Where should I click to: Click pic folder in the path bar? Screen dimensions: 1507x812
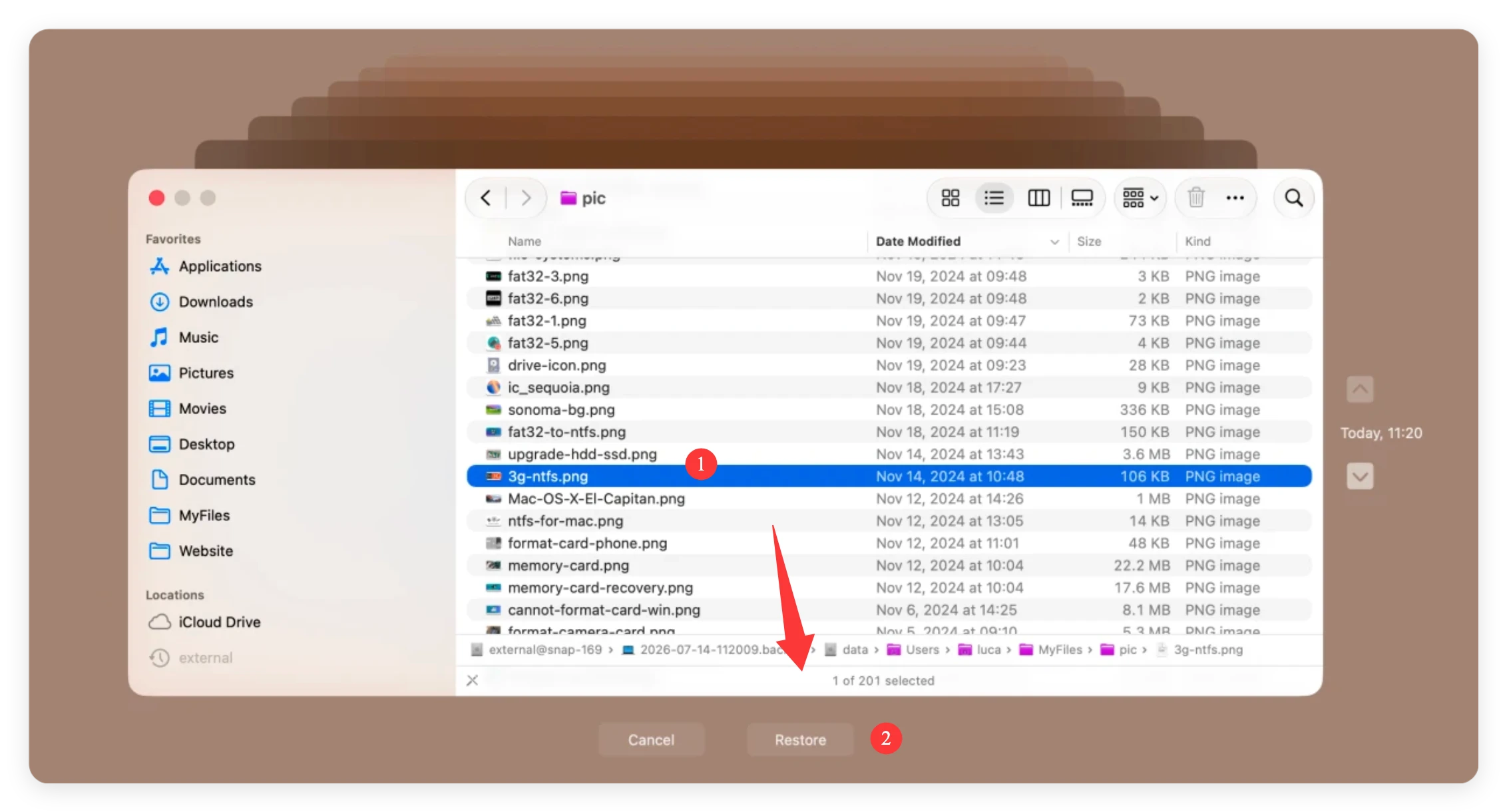[x=1119, y=650]
